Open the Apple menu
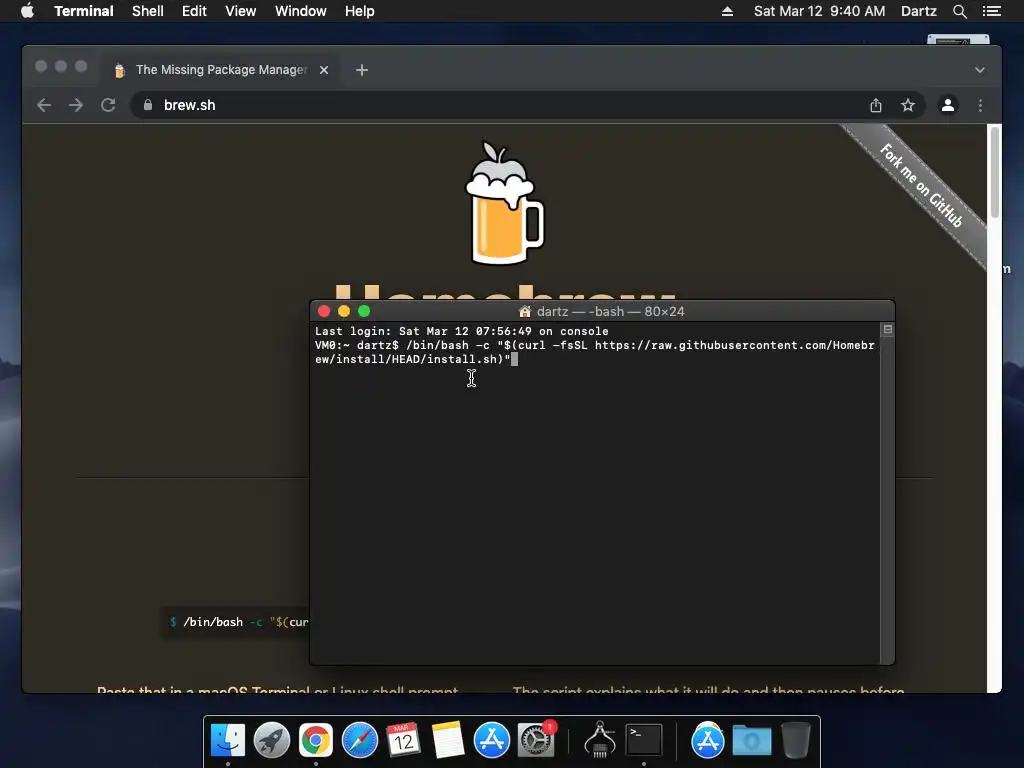 (27, 11)
